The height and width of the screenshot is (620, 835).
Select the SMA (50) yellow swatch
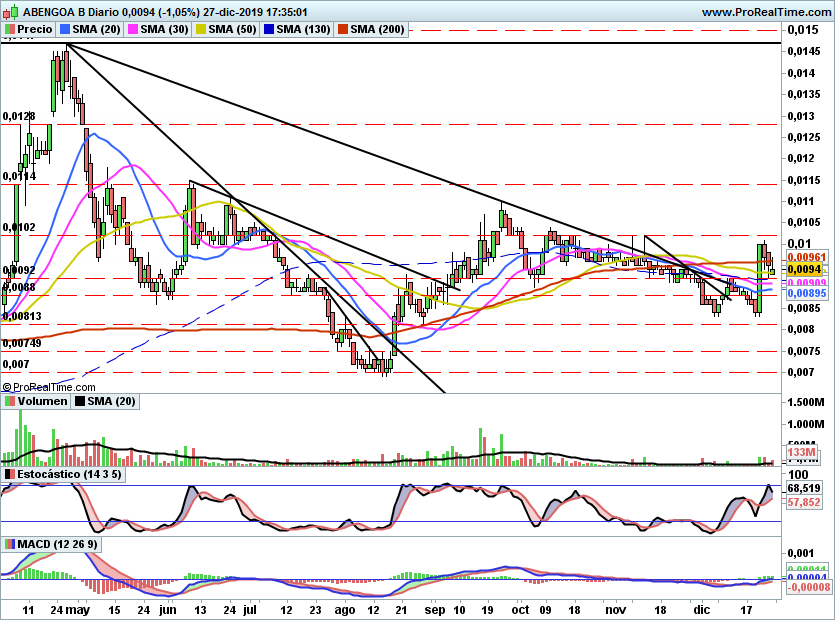pos(200,30)
